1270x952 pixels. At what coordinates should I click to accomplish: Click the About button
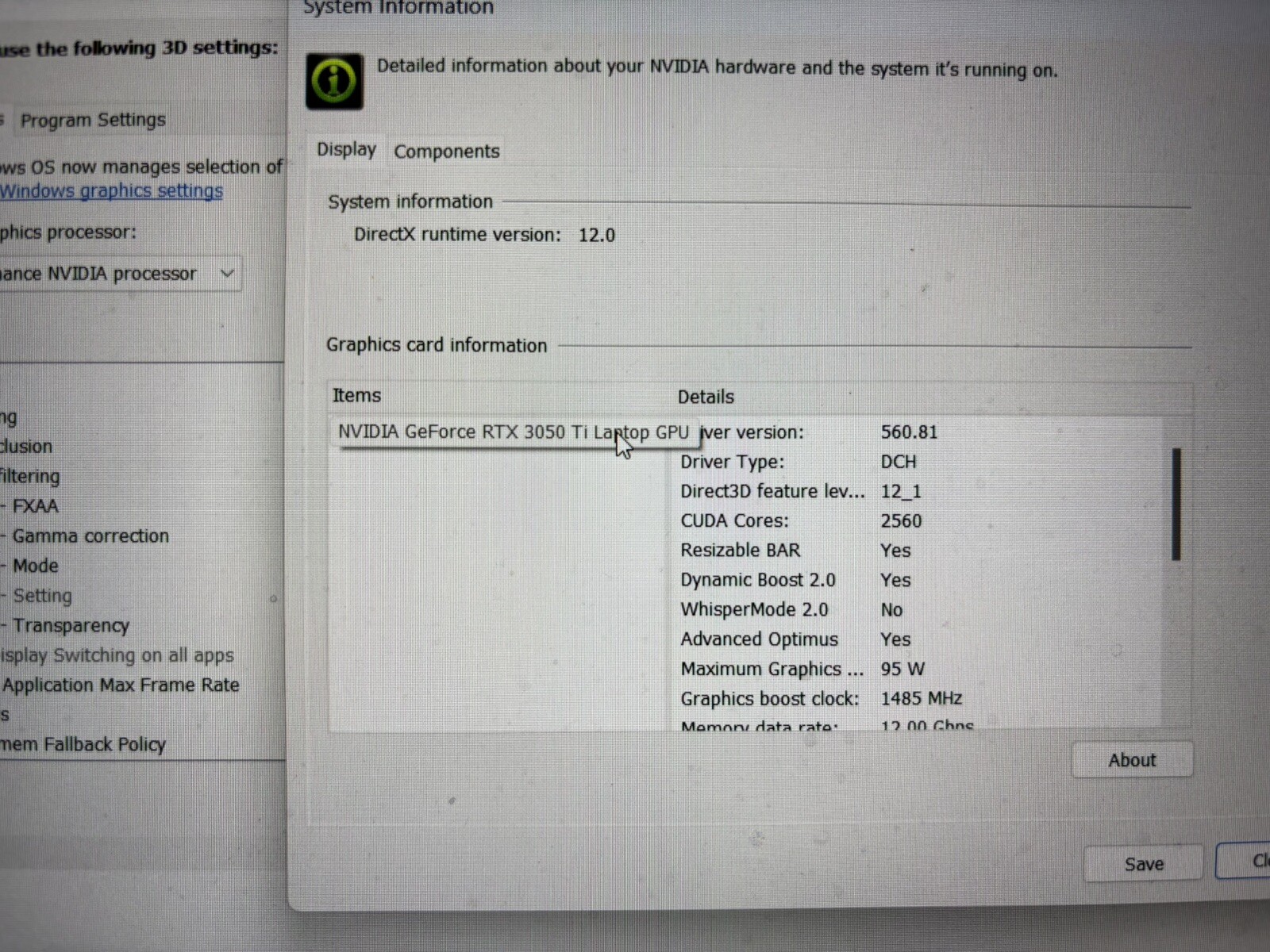1132,760
